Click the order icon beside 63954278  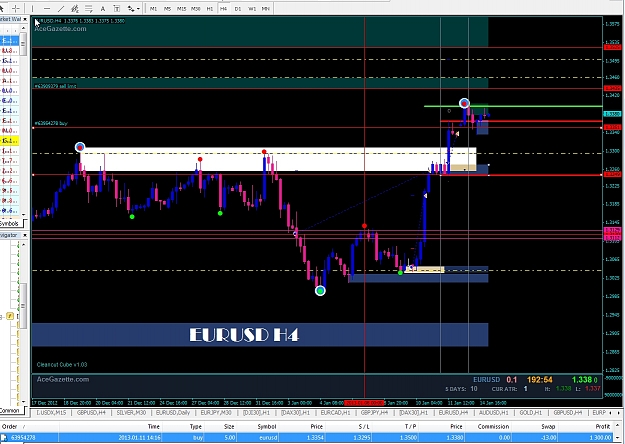[4, 437]
